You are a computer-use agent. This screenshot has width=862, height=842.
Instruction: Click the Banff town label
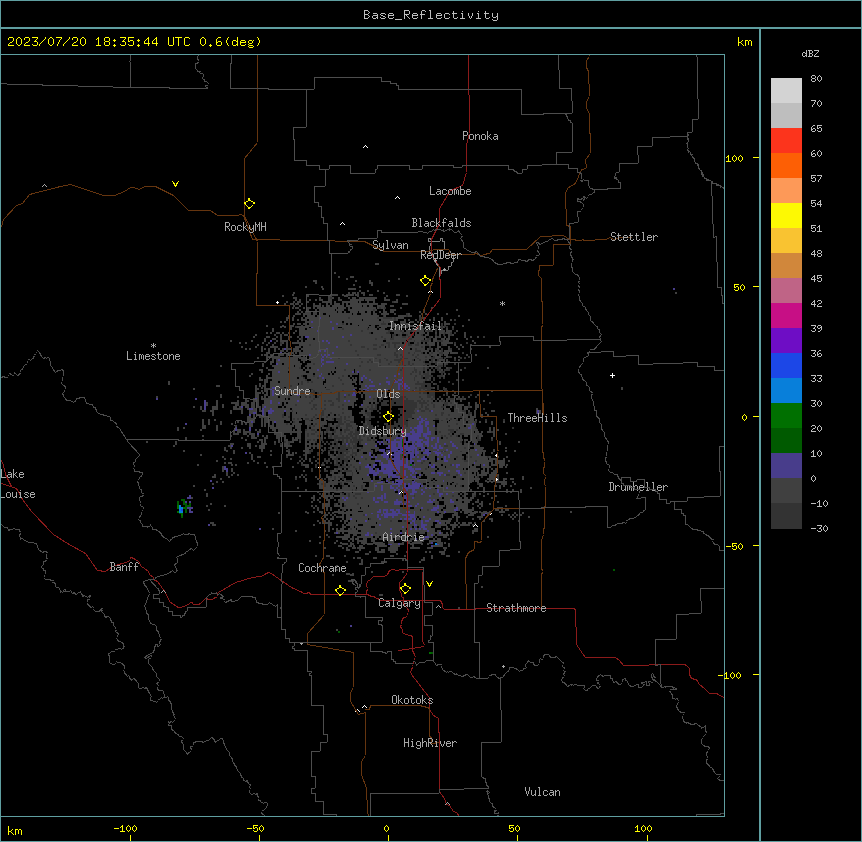tap(124, 567)
